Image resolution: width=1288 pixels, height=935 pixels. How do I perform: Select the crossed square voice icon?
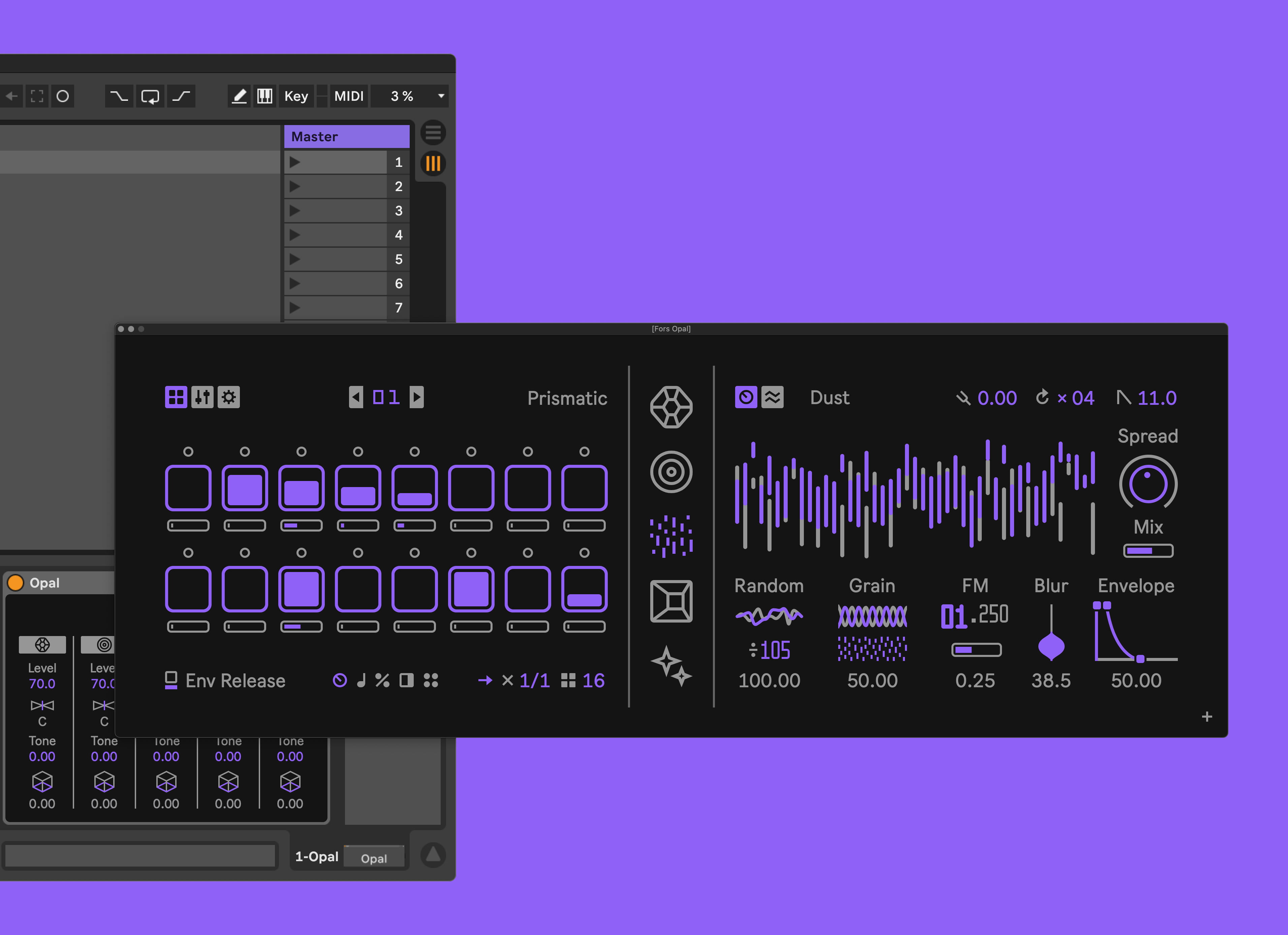671,601
